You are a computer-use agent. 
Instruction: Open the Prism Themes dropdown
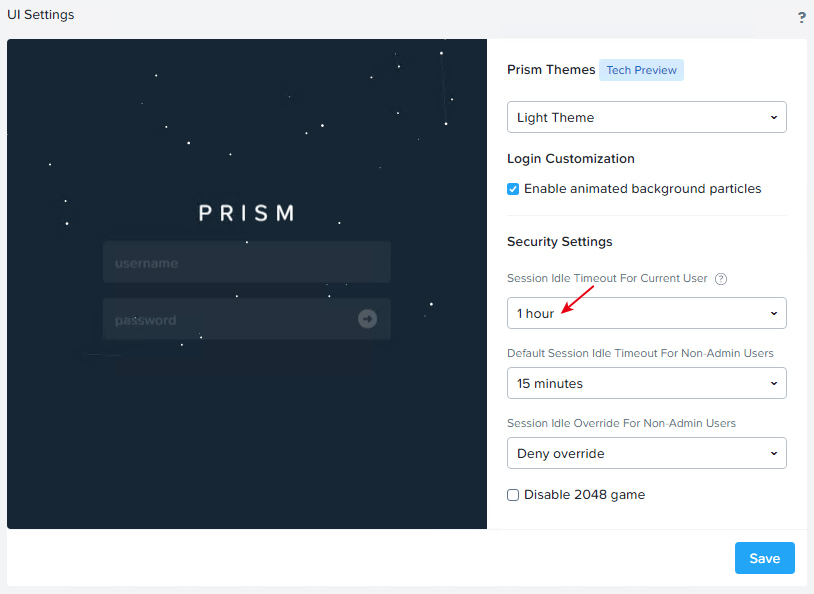tap(646, 117)
